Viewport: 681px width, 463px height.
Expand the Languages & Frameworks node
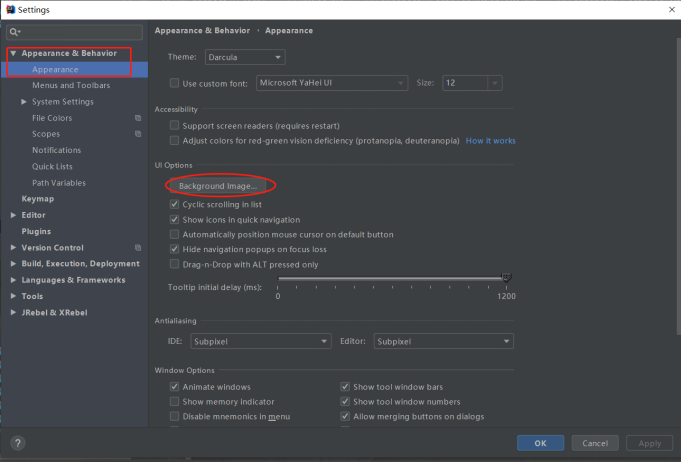[x=13, y=280]
